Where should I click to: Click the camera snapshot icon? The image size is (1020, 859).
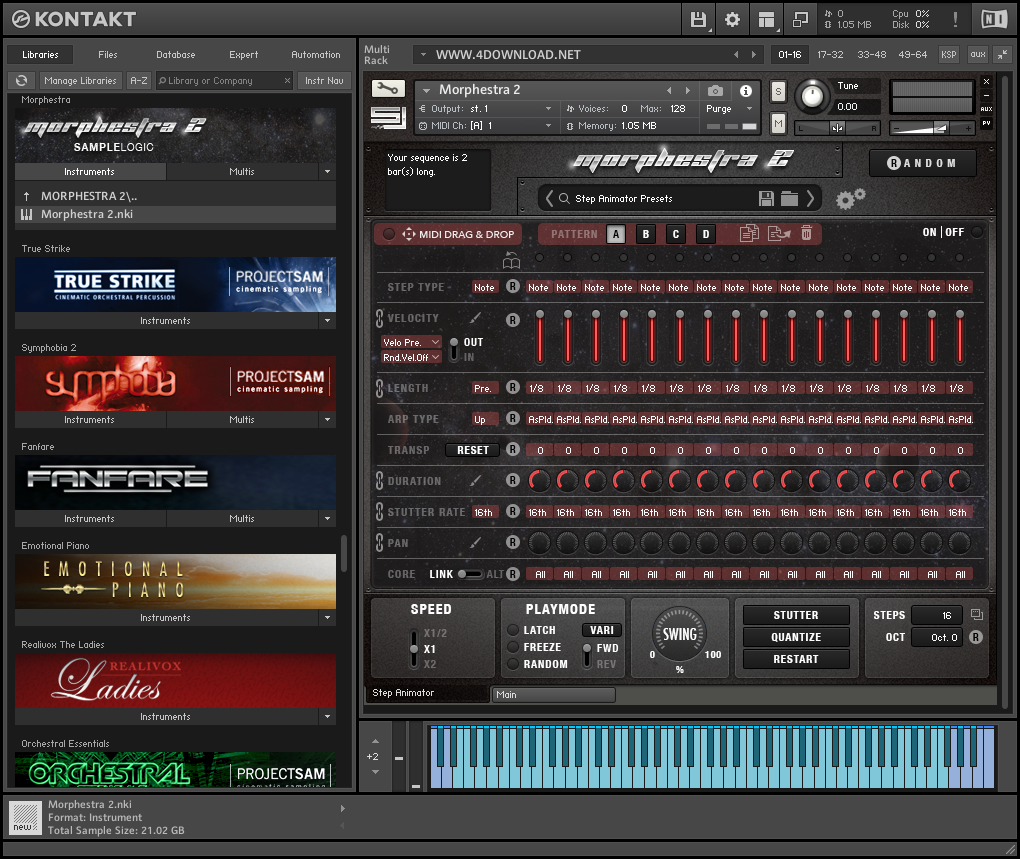tap(715, 91)
